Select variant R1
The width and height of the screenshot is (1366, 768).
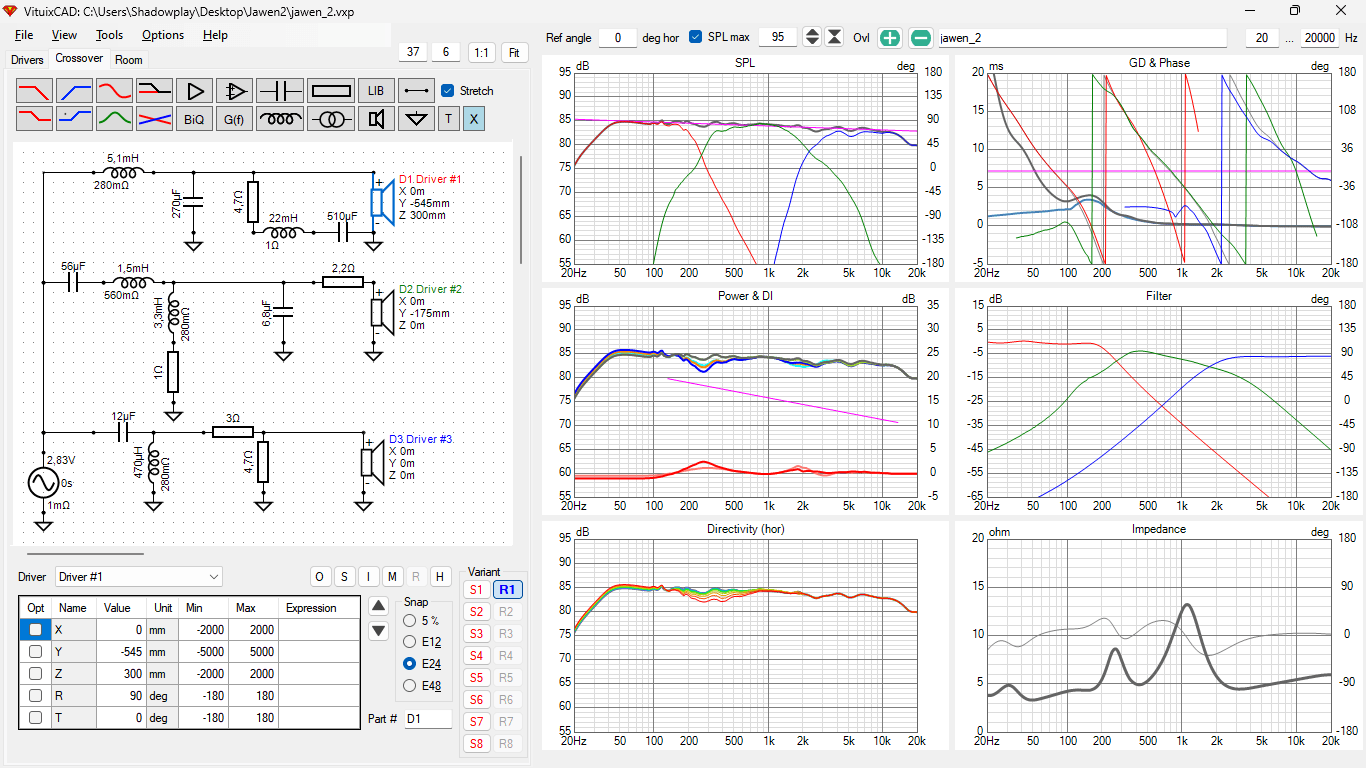507,590
